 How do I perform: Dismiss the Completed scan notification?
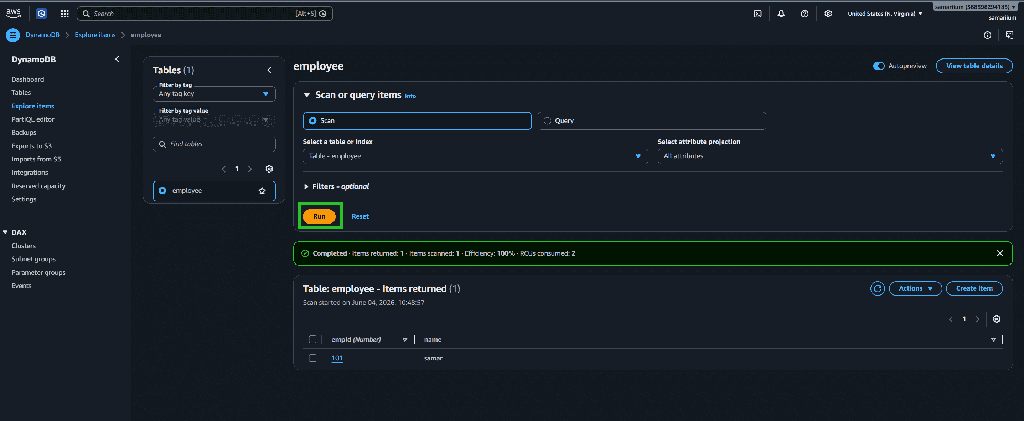point(1000,253)
